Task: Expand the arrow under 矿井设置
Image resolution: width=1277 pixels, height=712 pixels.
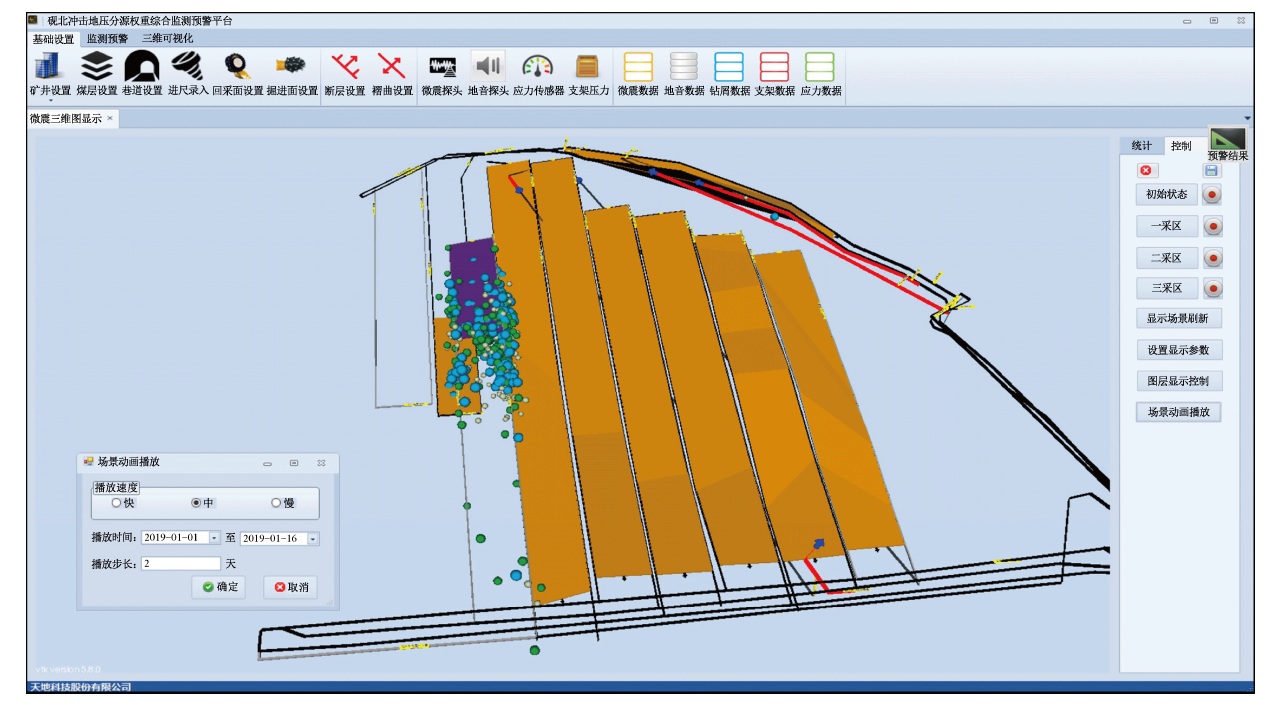Action: pos(50,100)
